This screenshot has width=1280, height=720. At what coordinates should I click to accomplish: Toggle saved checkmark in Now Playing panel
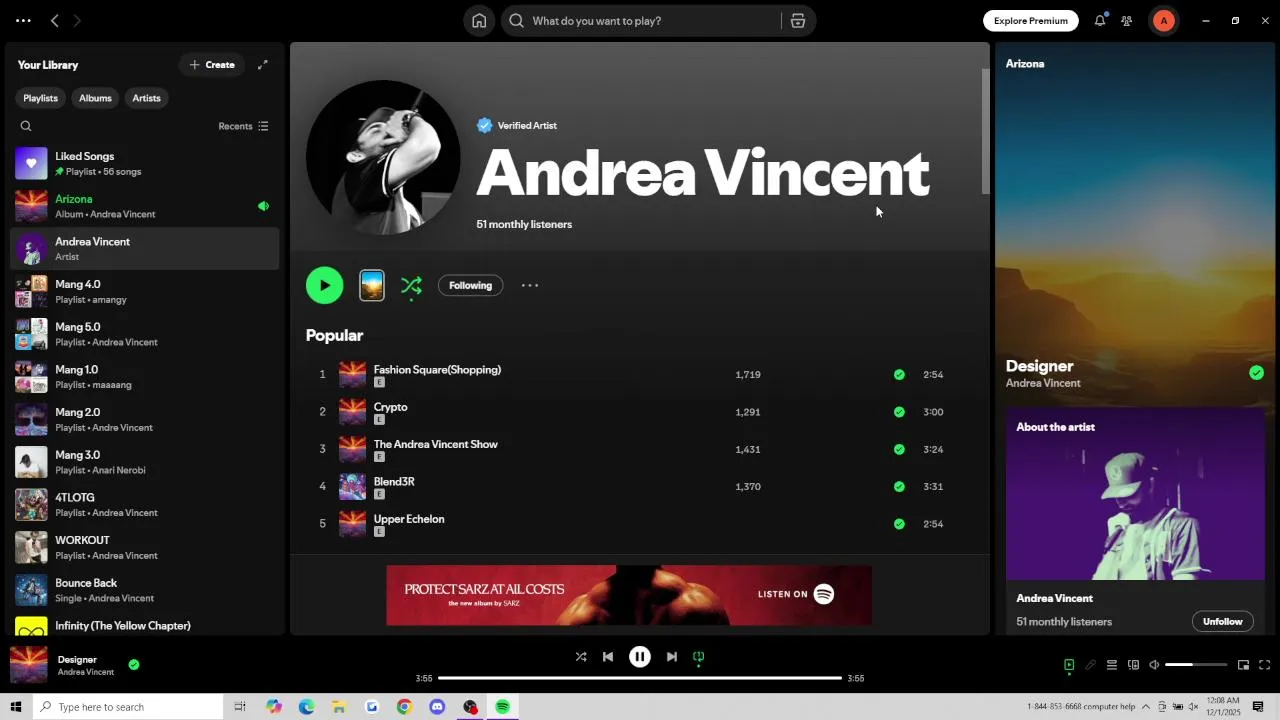pyautogui.click(x=1256, y=373)
